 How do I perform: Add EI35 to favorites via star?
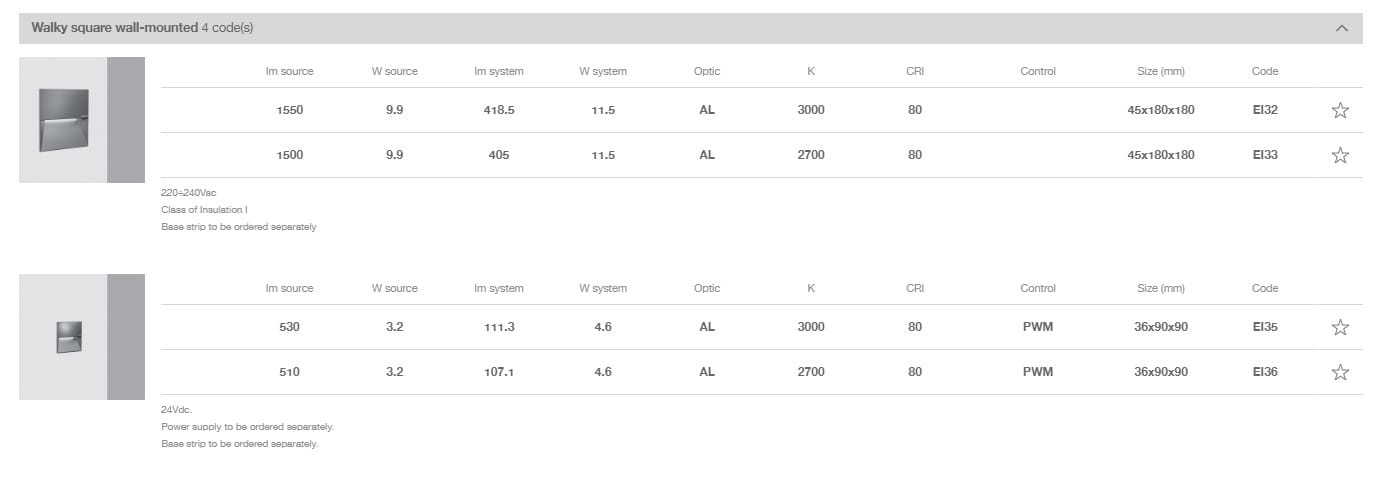pos(1340,328)
